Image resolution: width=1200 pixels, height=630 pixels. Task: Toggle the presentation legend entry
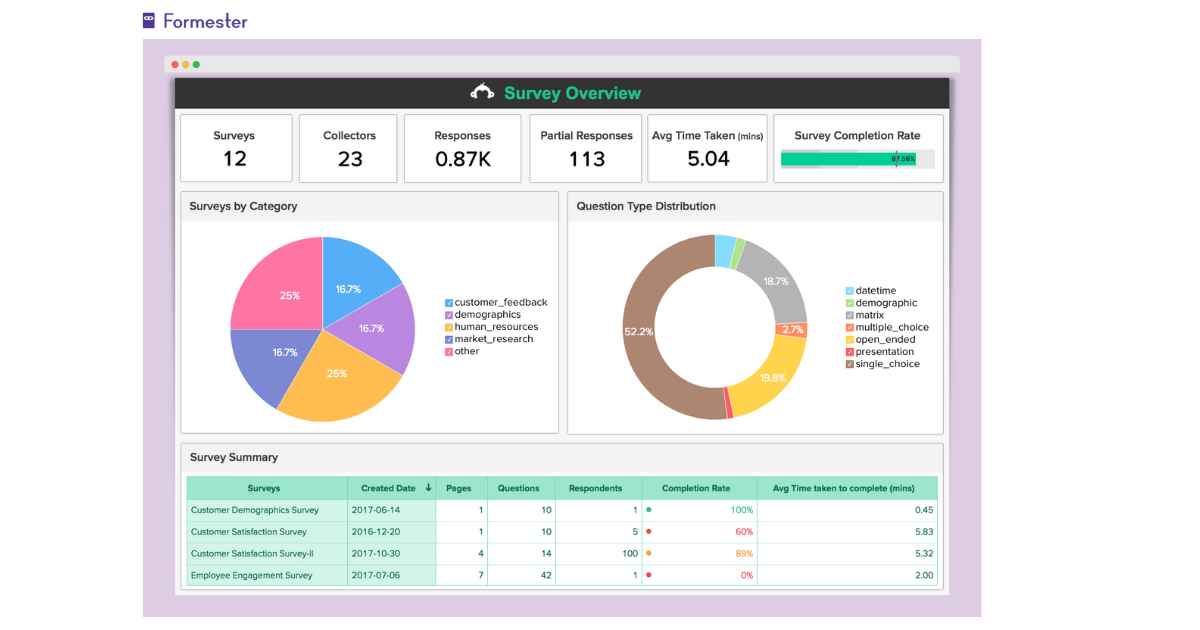click(x=849, y=351)
